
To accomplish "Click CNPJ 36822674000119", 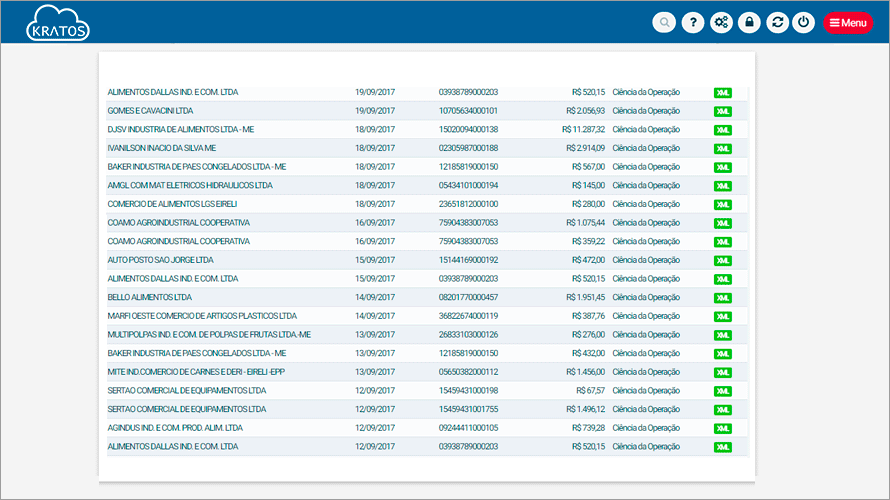I will tap(468, 316).
